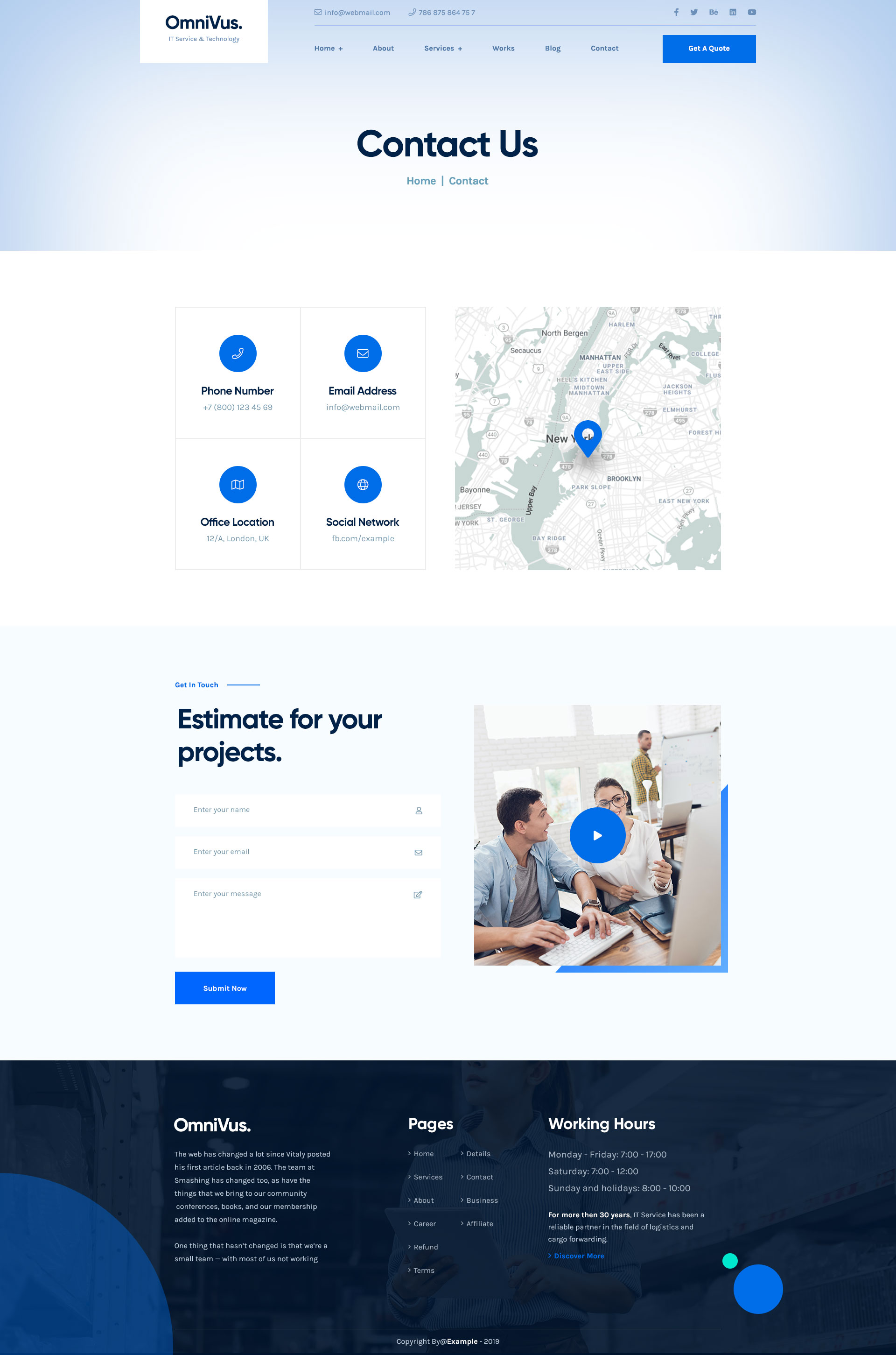Viewport: 896px width, 1355px height.
Task: Click the LinkedIn icon in the header
Action: coord(732,12)
